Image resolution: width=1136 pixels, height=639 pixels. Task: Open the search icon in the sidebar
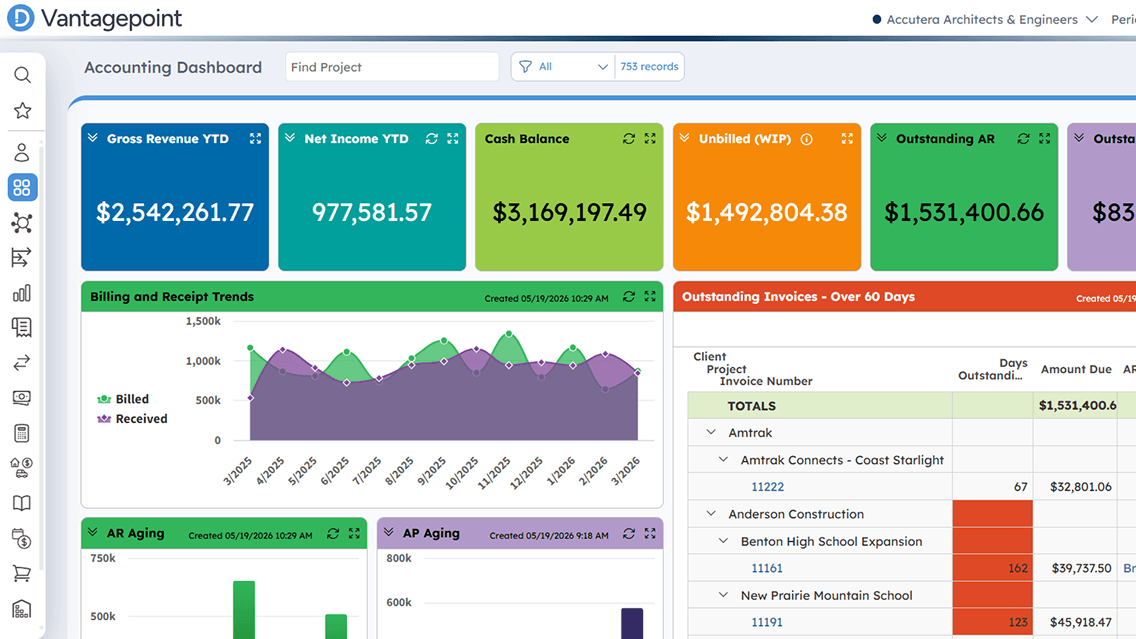tap(22, 75)
